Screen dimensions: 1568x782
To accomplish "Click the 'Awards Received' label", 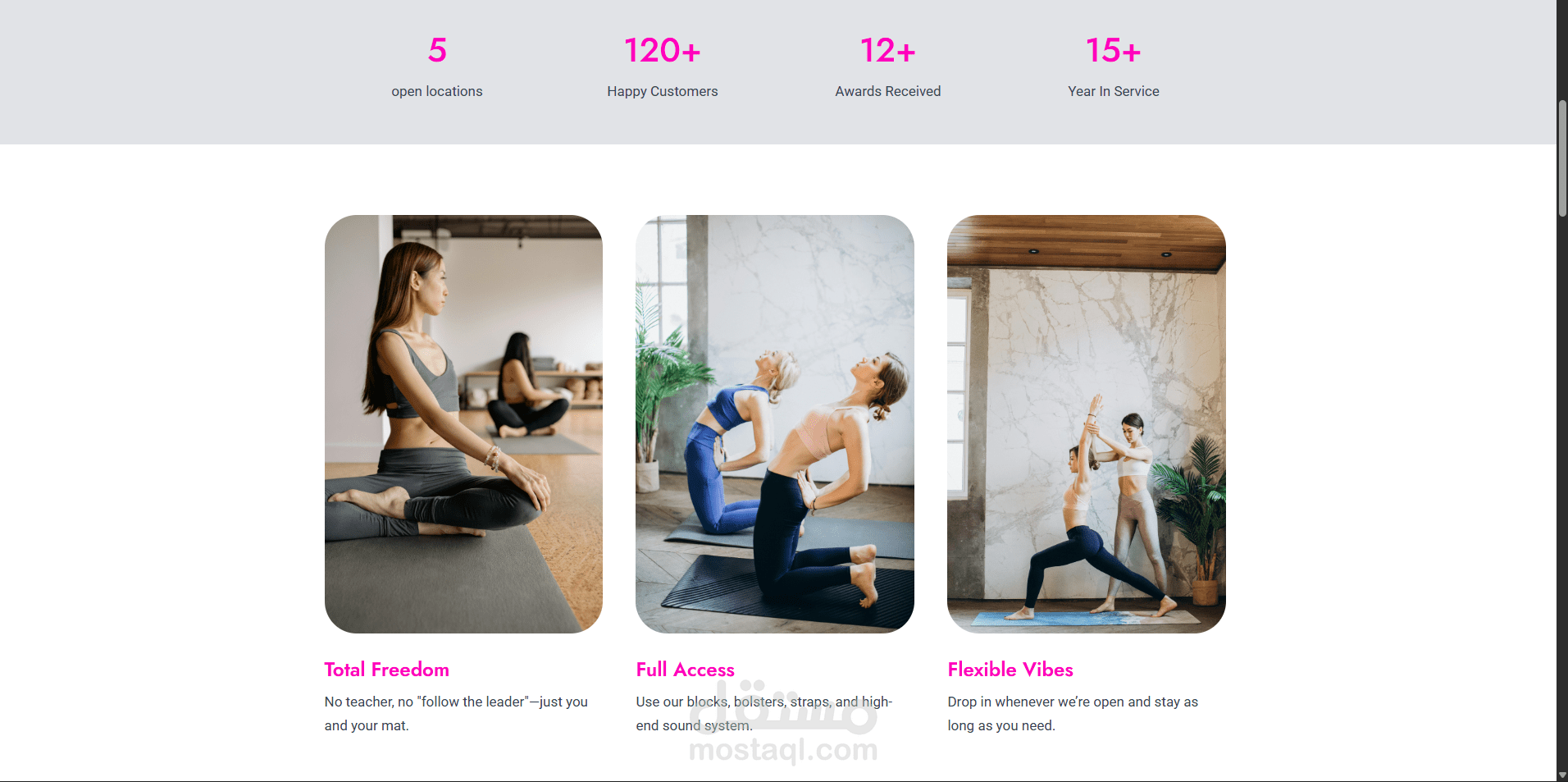I will click(888, 91).
